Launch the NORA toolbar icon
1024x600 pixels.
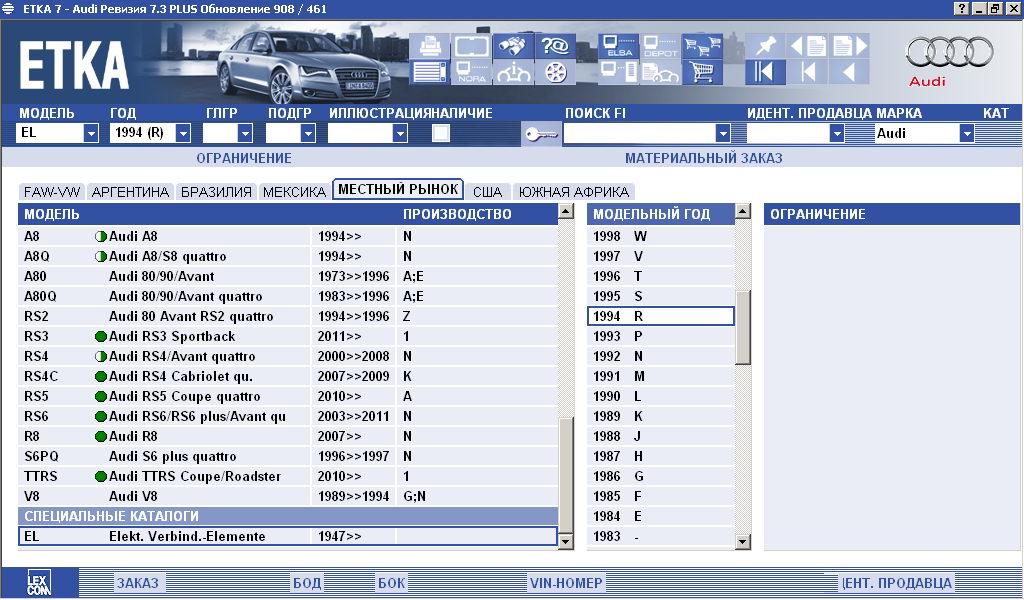click(x=472, y=72)
